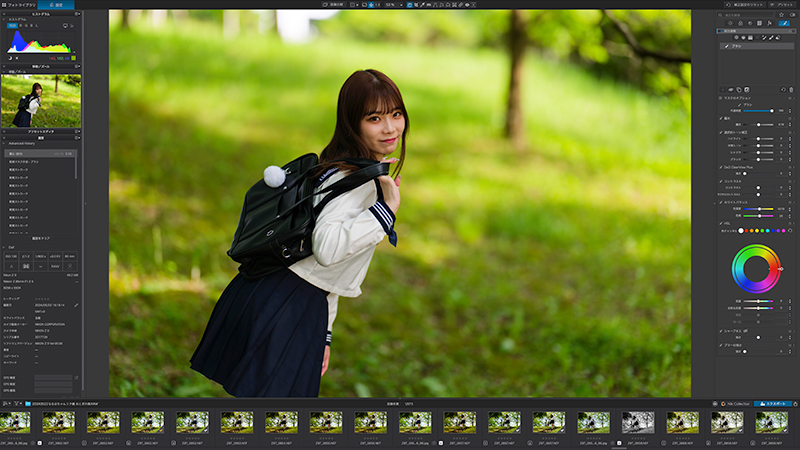Click the Export button
This screenshot has width=800, height=450.
(x=773, y=404)
